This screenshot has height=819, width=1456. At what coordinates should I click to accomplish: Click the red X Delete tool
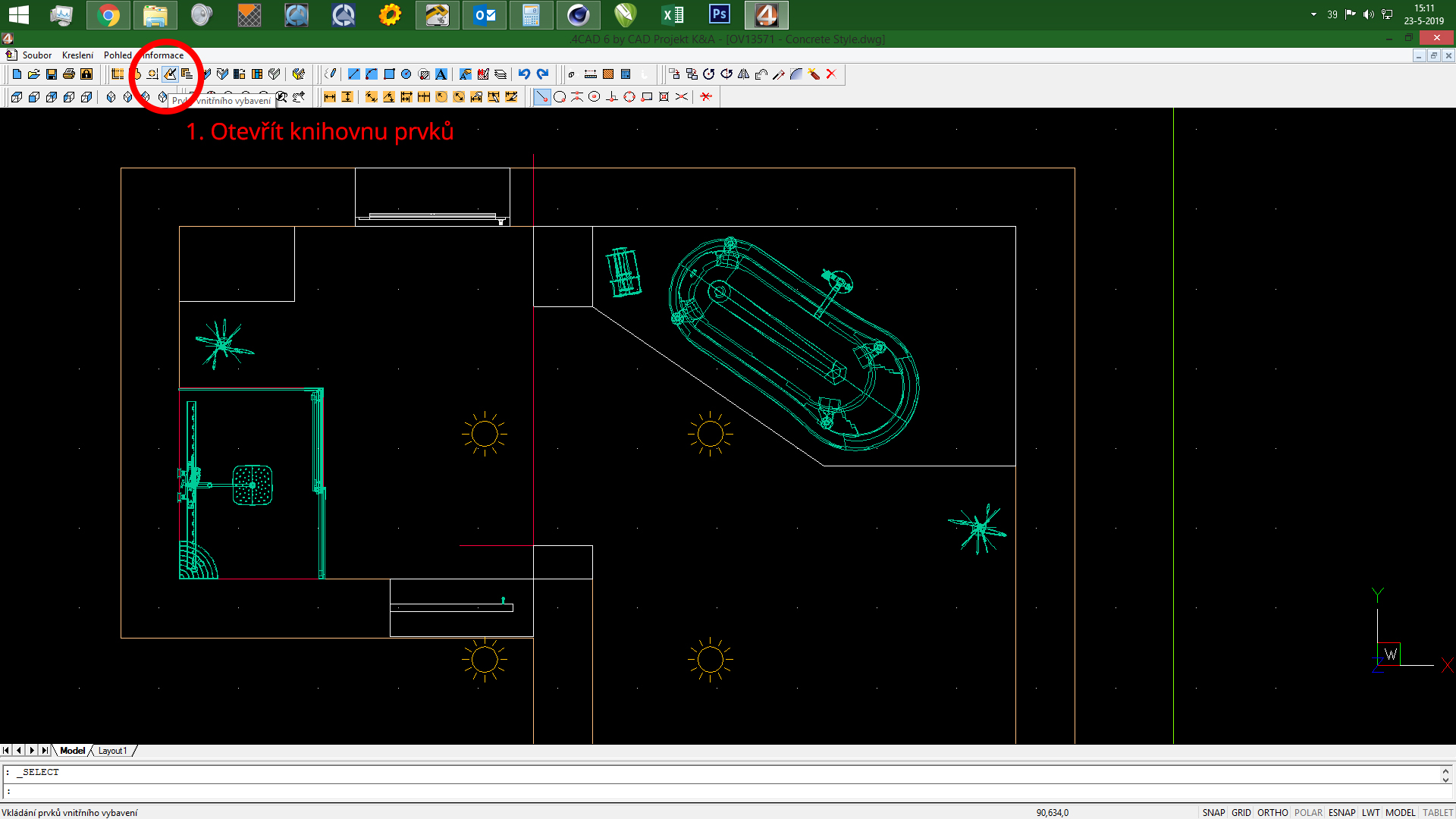click(x=831, y=74)
